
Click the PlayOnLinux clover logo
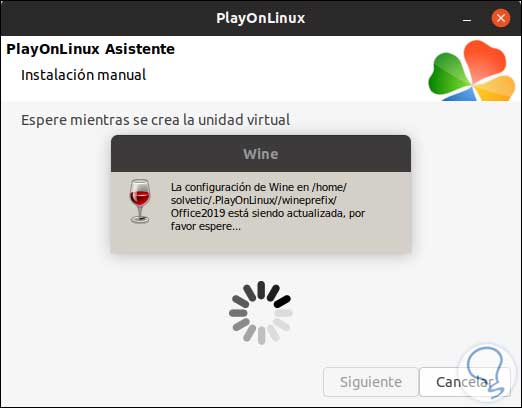[x=472, y=71]
